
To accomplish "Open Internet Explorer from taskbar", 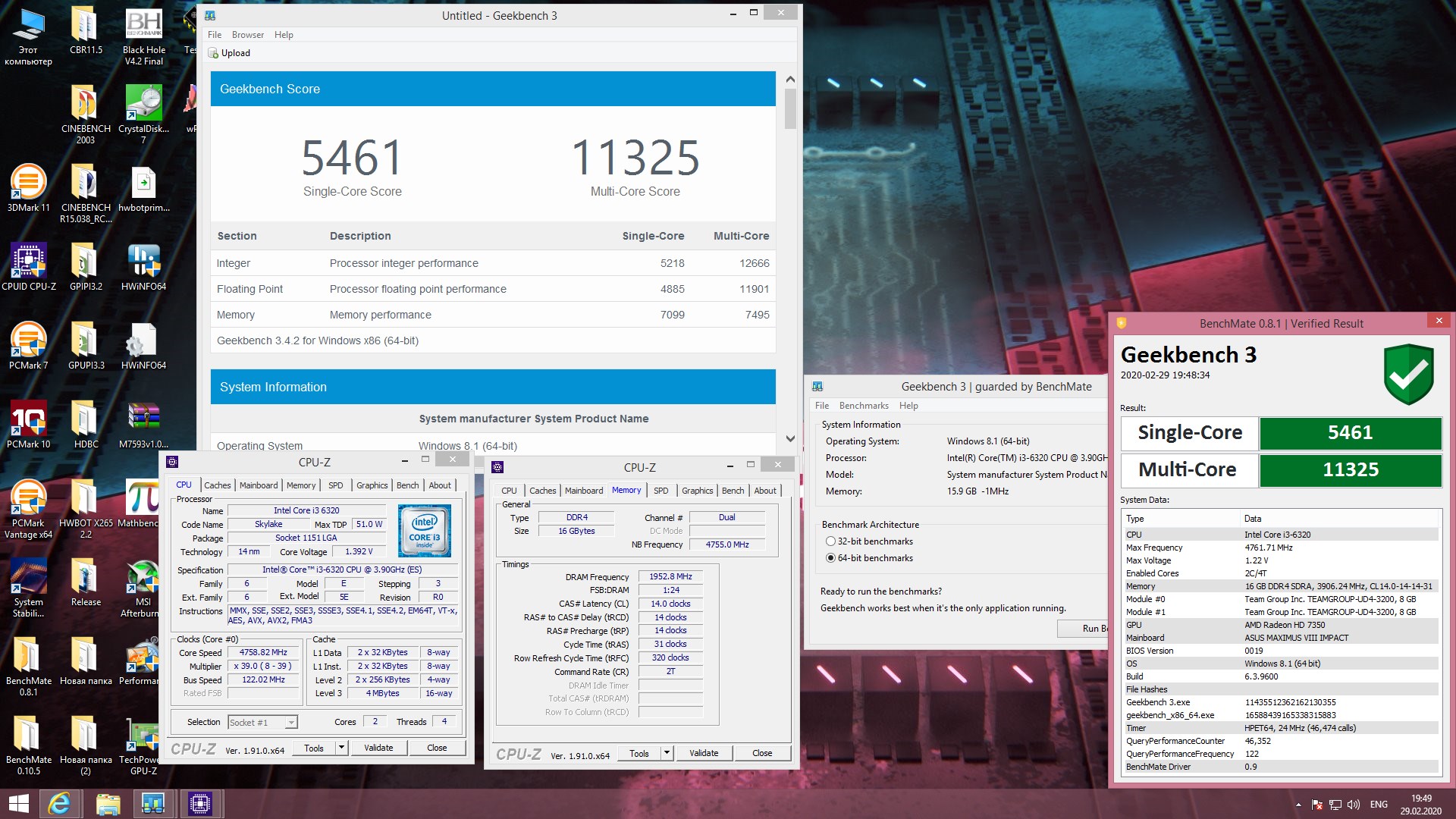I will [x=59, y=803].
